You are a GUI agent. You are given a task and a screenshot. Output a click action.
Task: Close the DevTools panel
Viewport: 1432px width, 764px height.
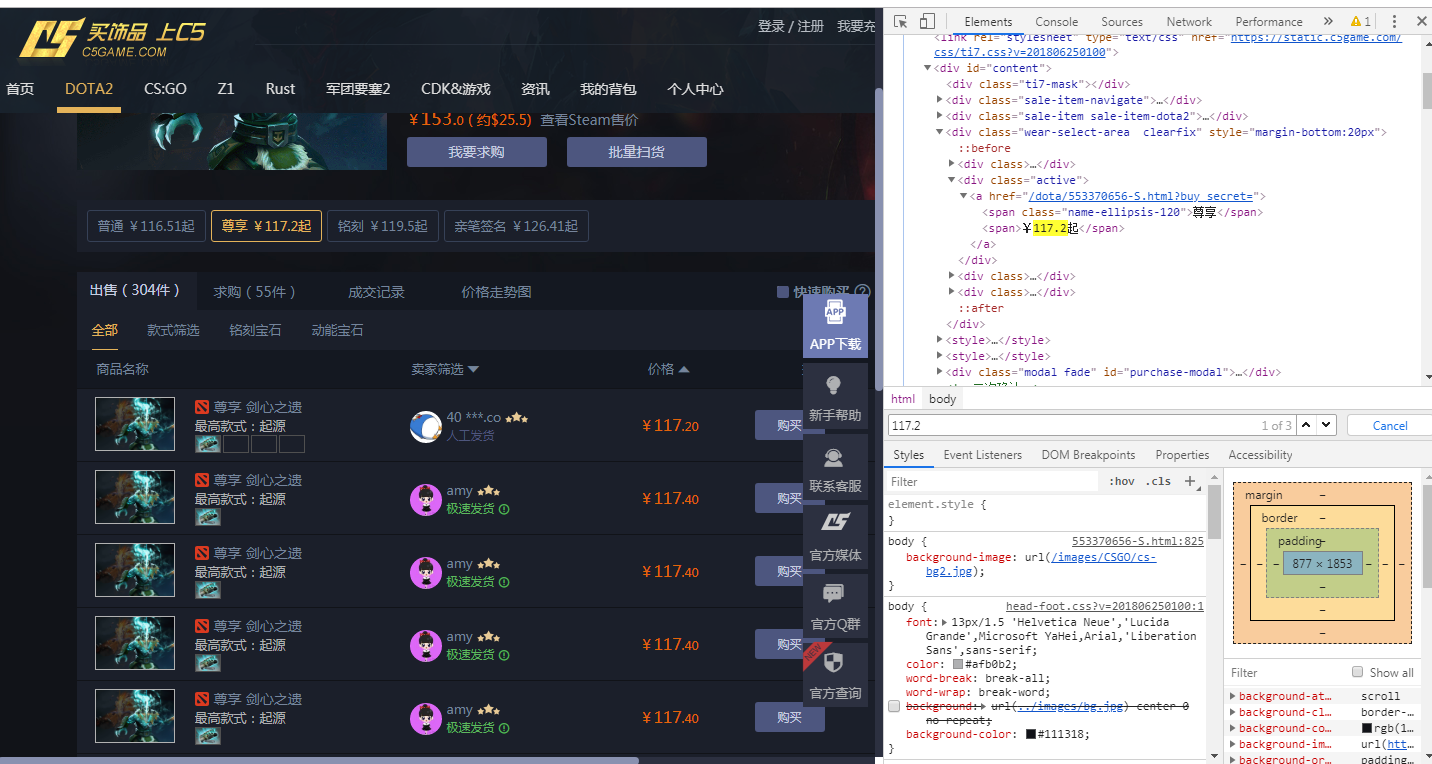point(1422,21)
